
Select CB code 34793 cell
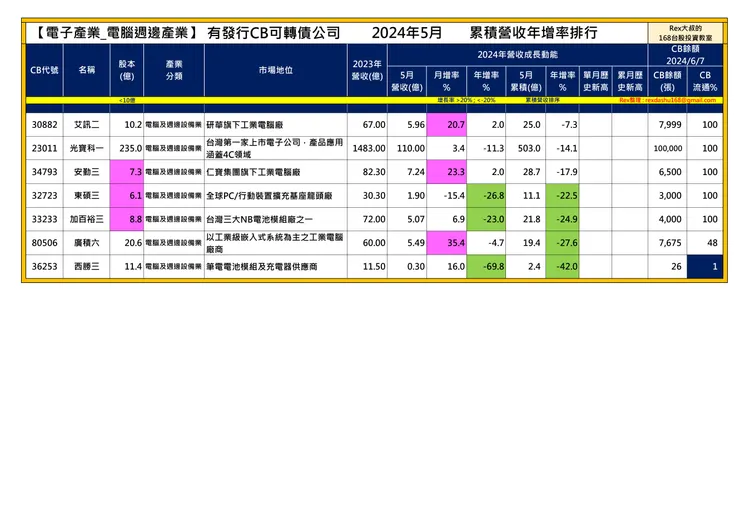pyautogui.click(x=44, y=172)
